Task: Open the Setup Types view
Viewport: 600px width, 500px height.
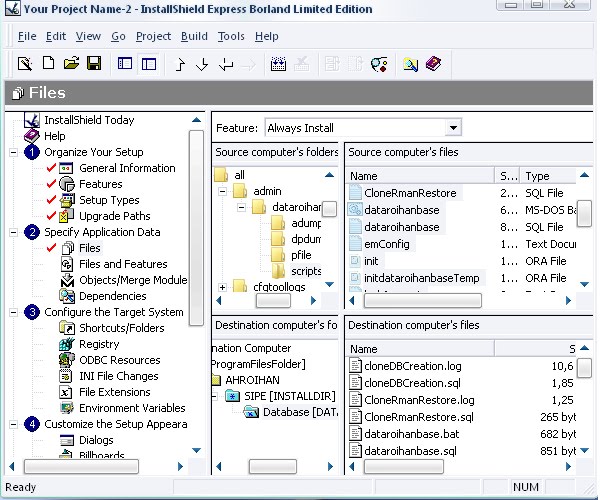Action: click(109, 200)
